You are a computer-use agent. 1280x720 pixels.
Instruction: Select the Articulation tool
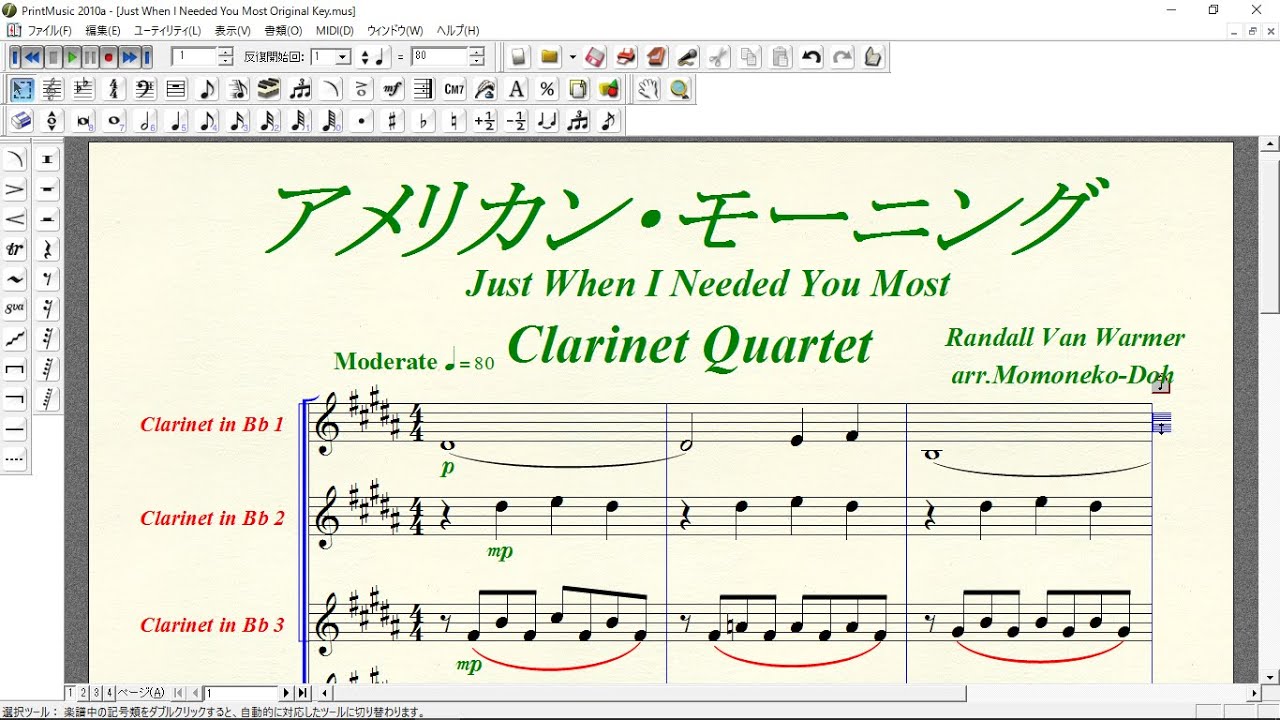[x=362, y=89]
